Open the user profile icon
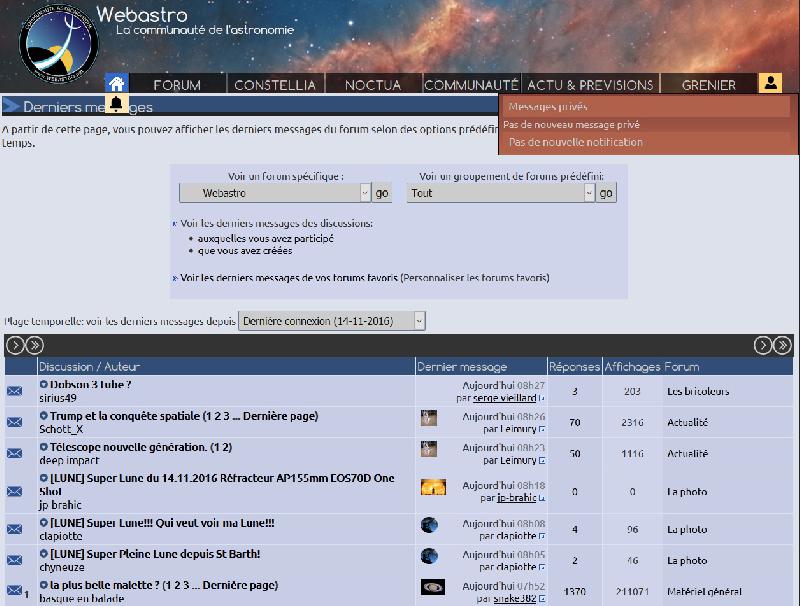 click(x=770, y=83)
